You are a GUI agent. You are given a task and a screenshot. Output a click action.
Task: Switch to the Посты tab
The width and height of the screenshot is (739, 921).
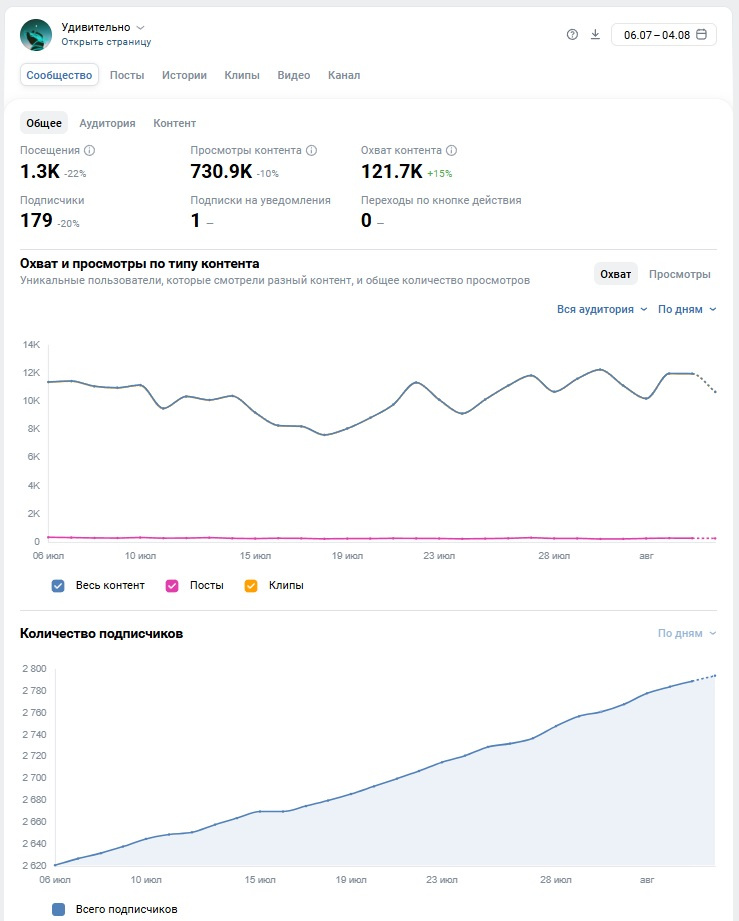click(127, 75)
